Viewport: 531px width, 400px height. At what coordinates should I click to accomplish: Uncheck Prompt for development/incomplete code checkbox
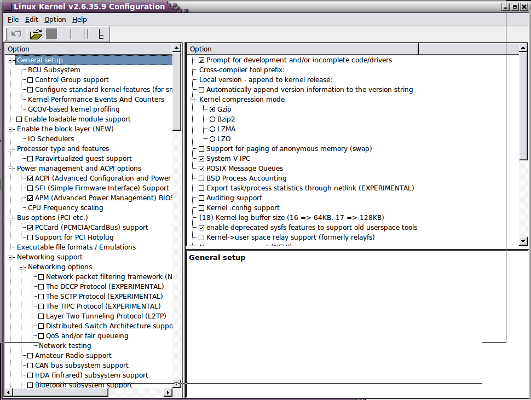coord(201,60)
